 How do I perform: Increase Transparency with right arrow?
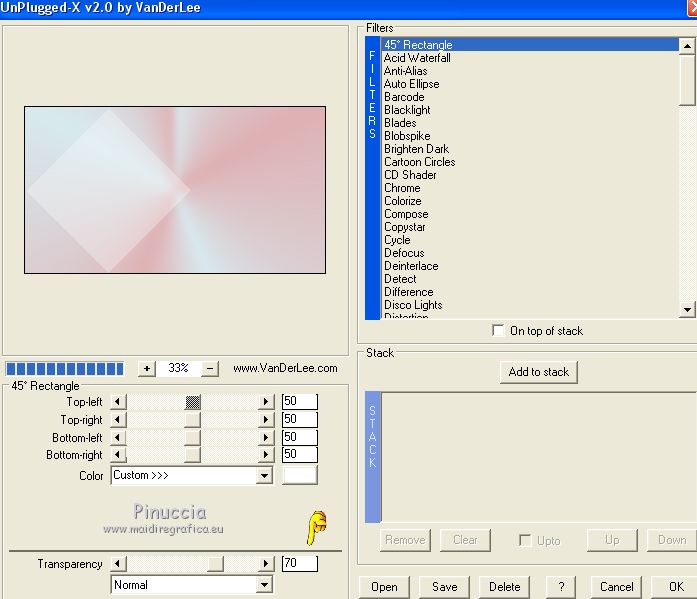pyautogui.click(x=265, y=564)
